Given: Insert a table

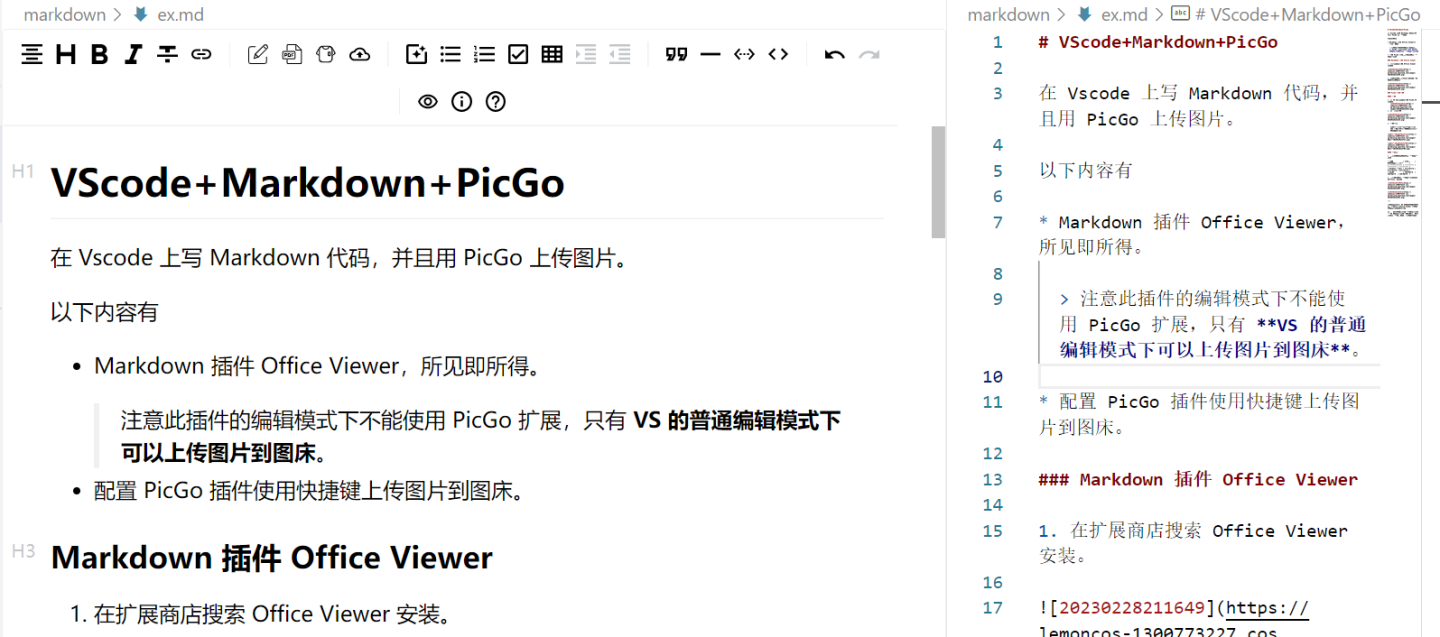Looking at the screenshot, I should click(x=551, y=54).
